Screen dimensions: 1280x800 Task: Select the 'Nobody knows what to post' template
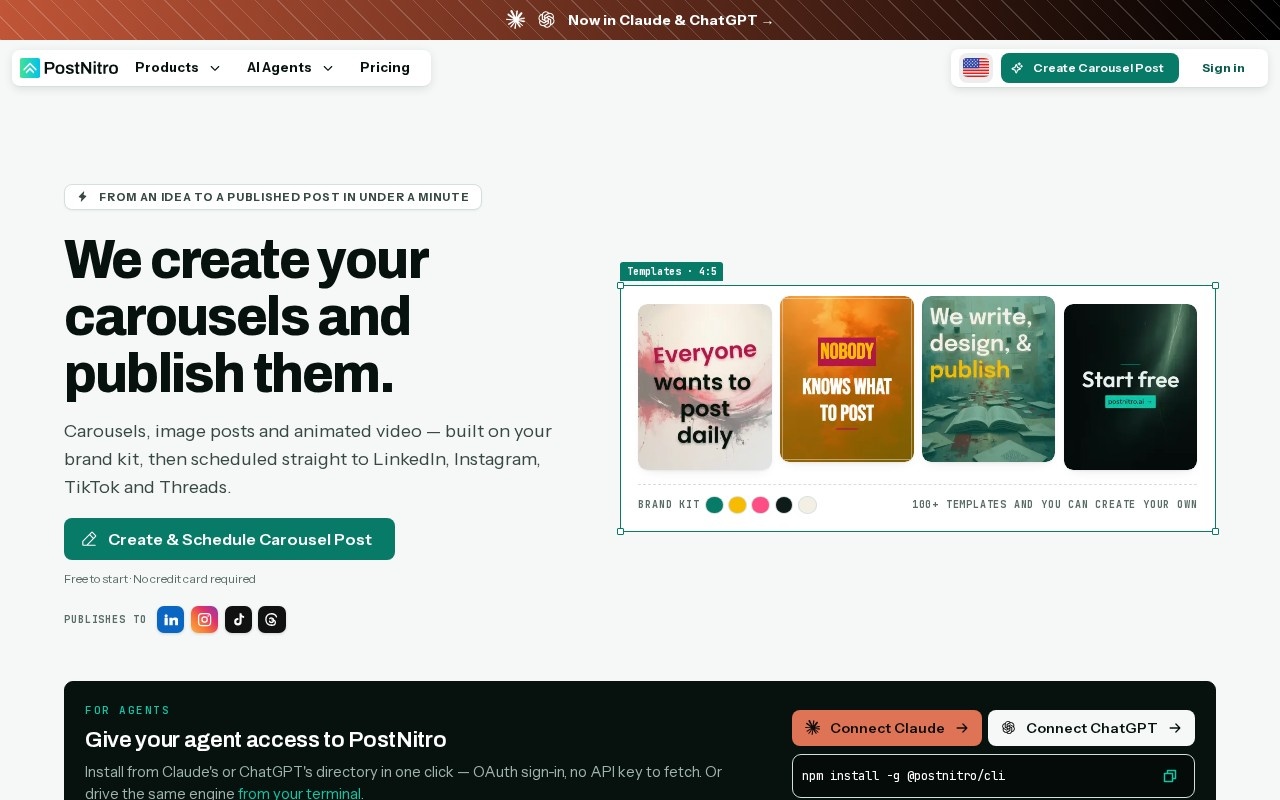coord(847,379)
